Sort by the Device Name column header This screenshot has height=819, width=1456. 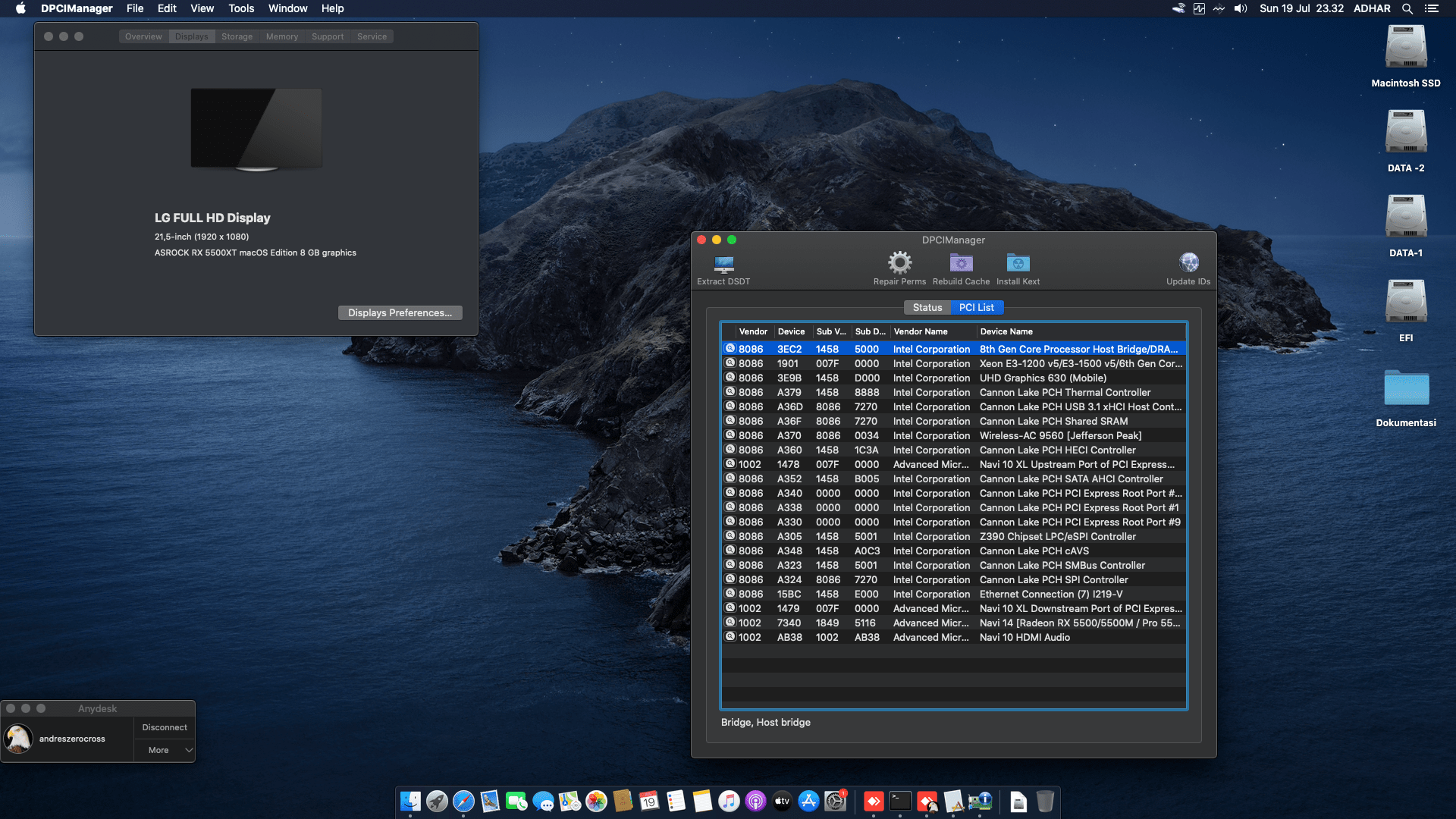[x=1006, y=331]
